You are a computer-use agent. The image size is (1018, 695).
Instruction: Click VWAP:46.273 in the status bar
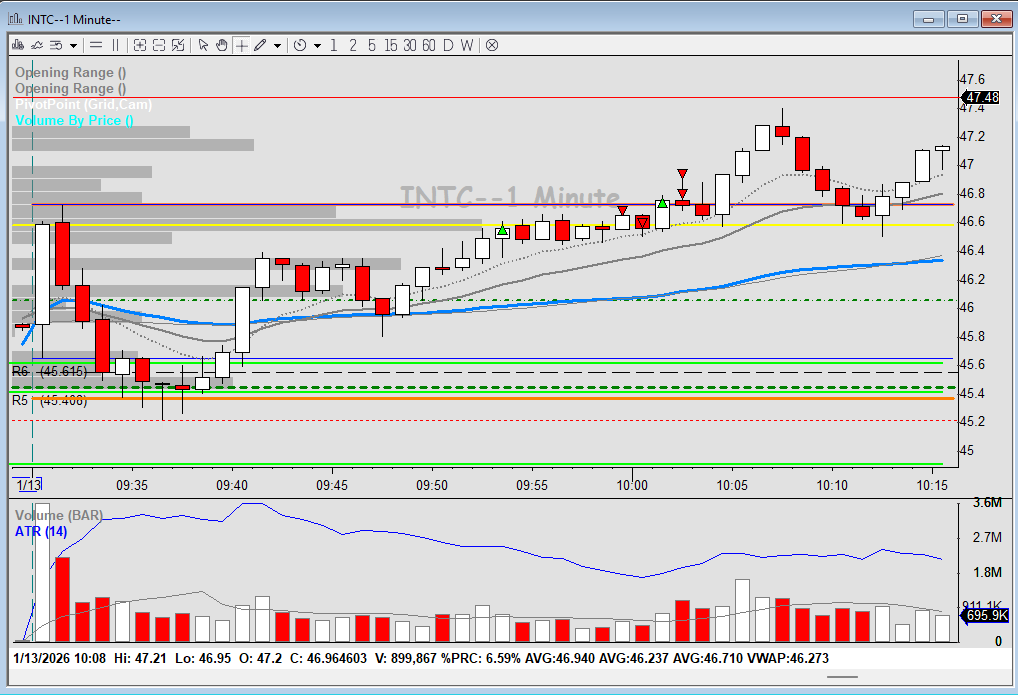[x=788, y=658]
